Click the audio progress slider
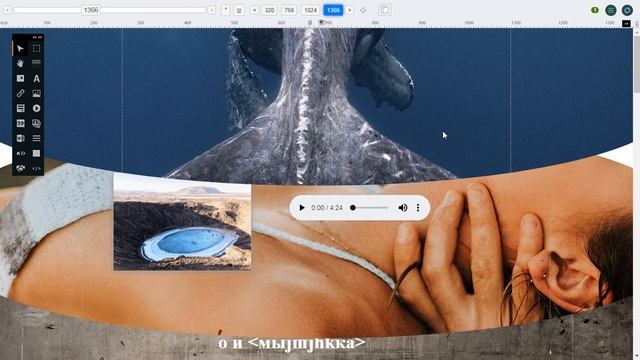Screen dimensions: 640x360 click(x=369, y=208)
